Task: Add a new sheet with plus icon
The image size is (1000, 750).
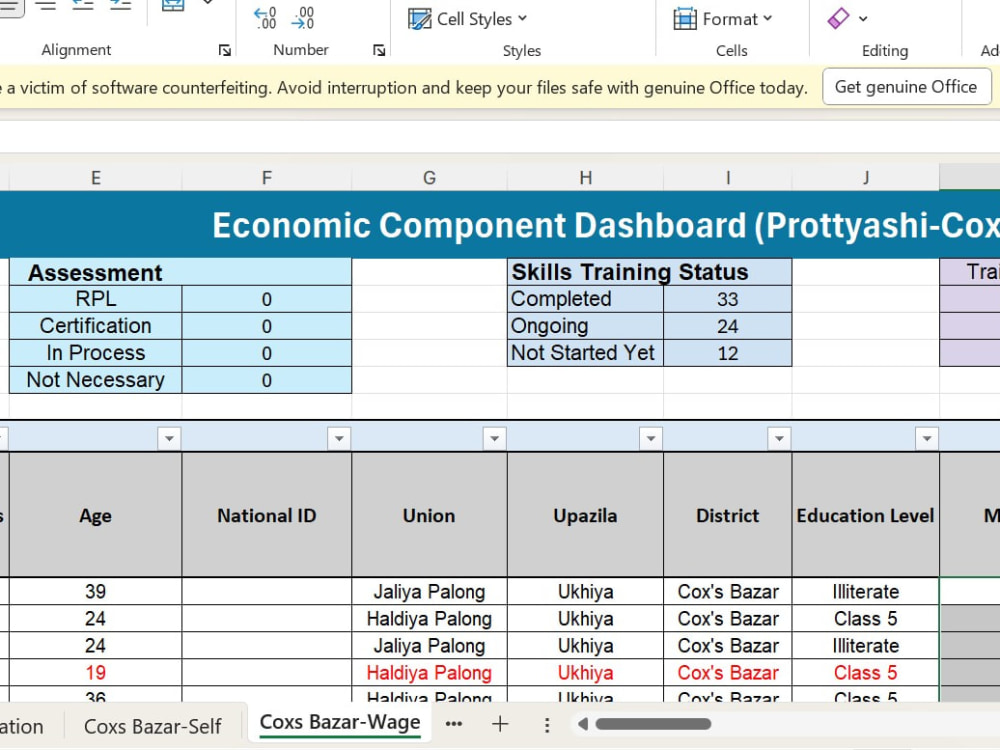Action: [x=500, y=724]
